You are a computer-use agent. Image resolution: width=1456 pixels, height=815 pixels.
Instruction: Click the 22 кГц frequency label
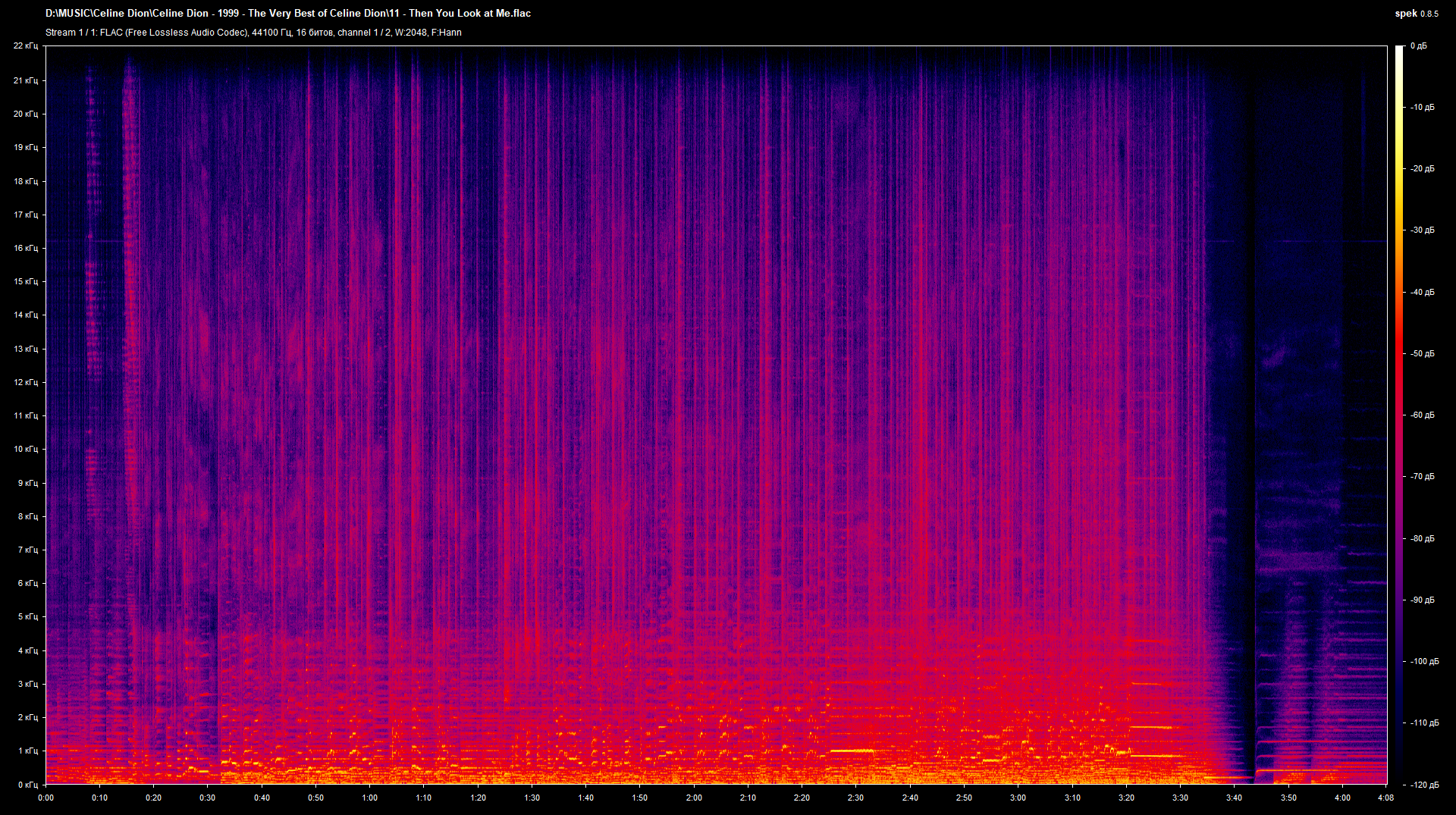point(25,46)
